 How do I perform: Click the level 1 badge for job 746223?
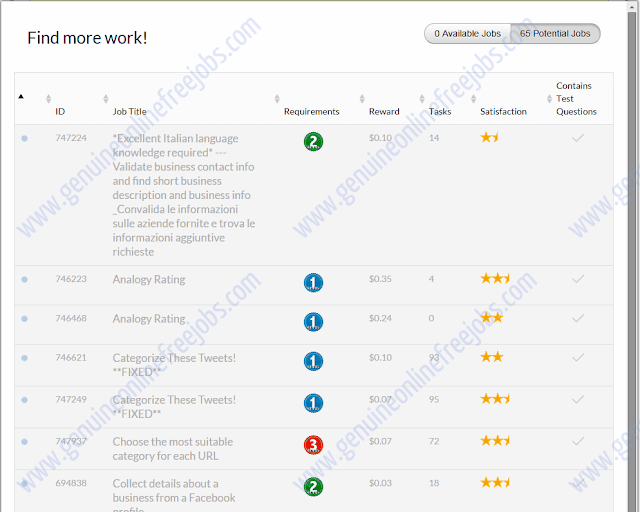pos(313,283)
